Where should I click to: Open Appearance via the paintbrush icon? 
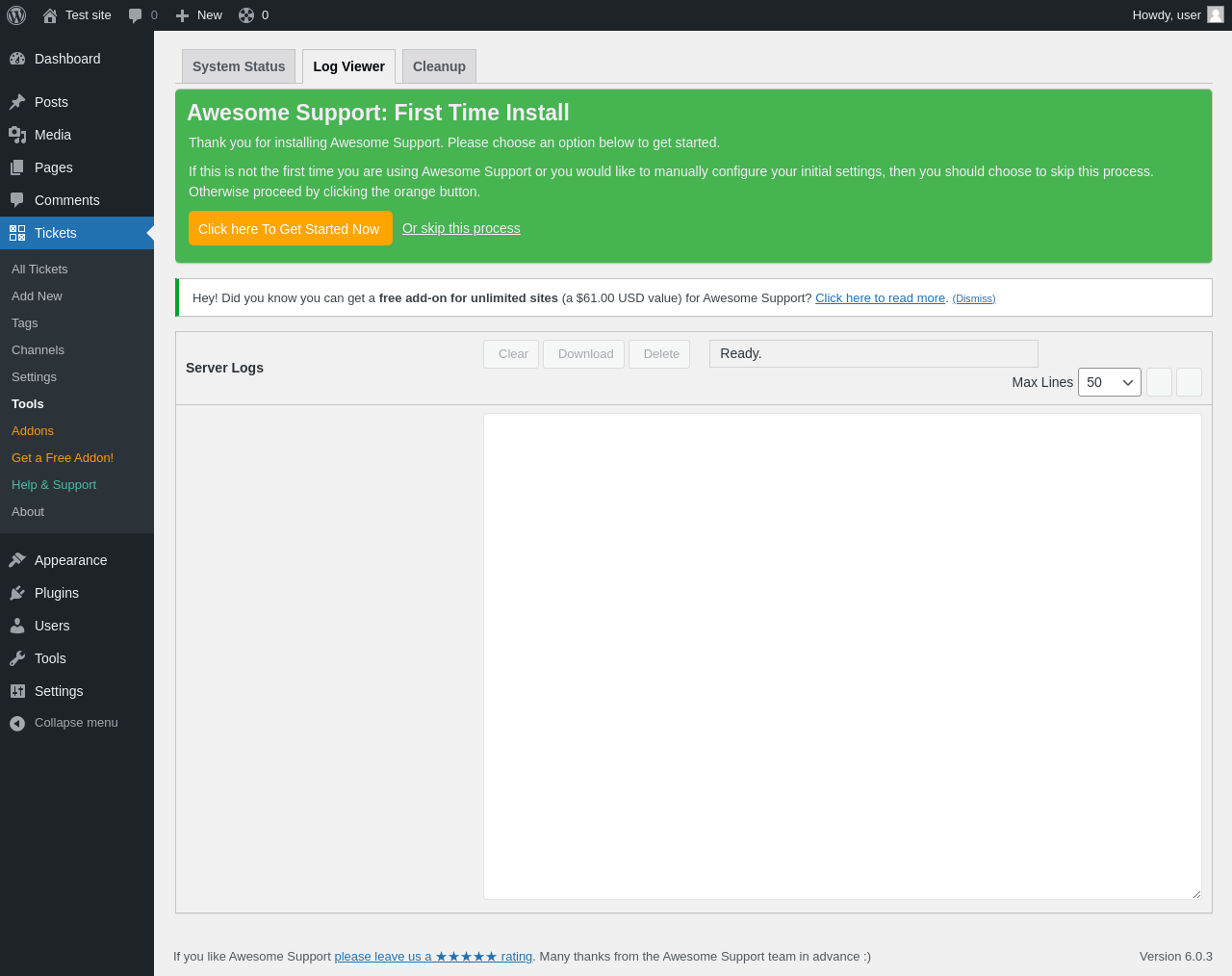(x=17, y=560)
